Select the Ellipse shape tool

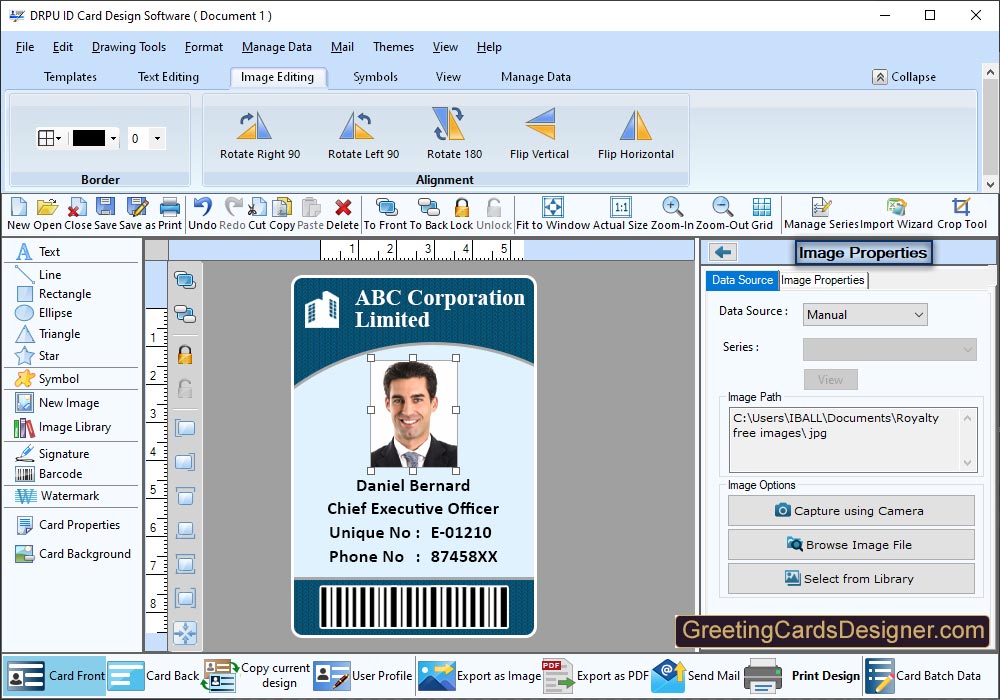pyautogui.click(x=43, y=313)
